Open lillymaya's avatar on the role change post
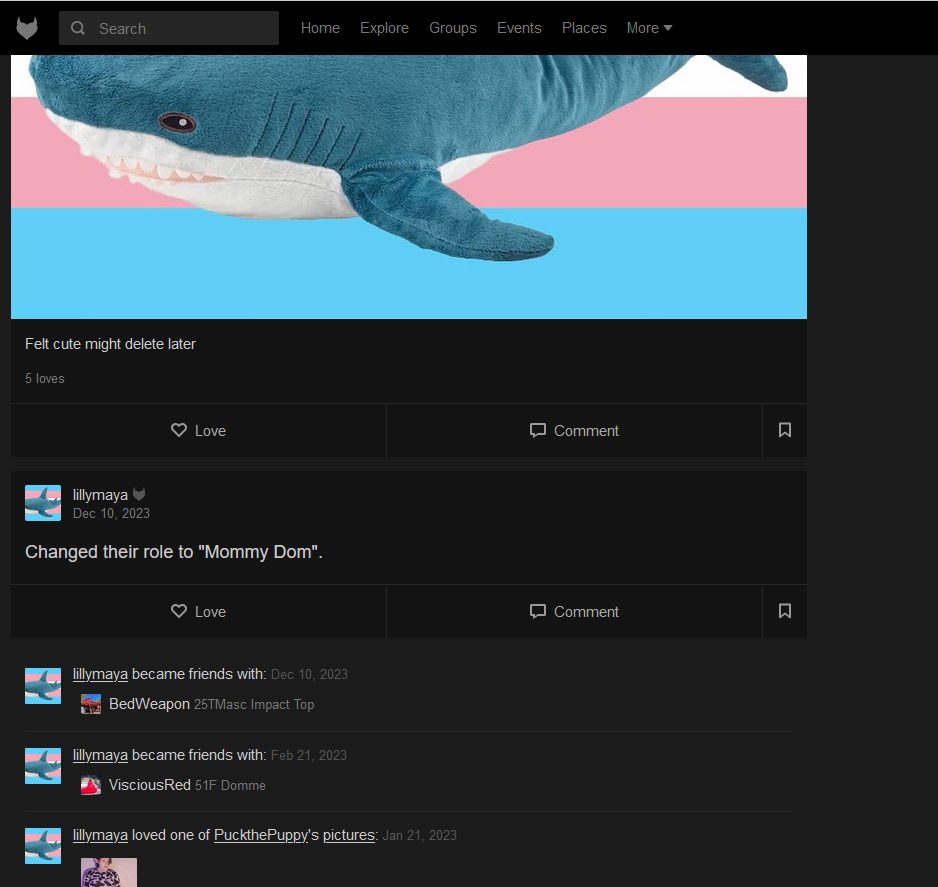 [x=43, y=503]
